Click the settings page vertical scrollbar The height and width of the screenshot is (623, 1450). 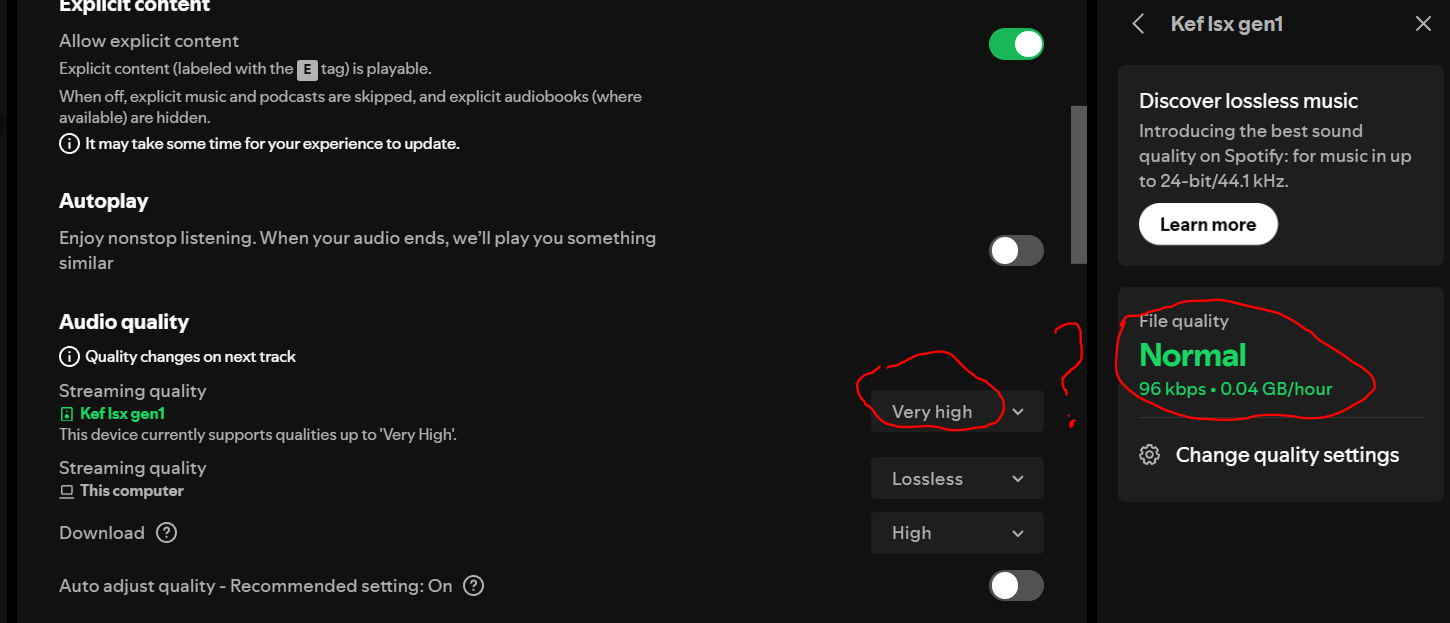tap(1078, 185)
